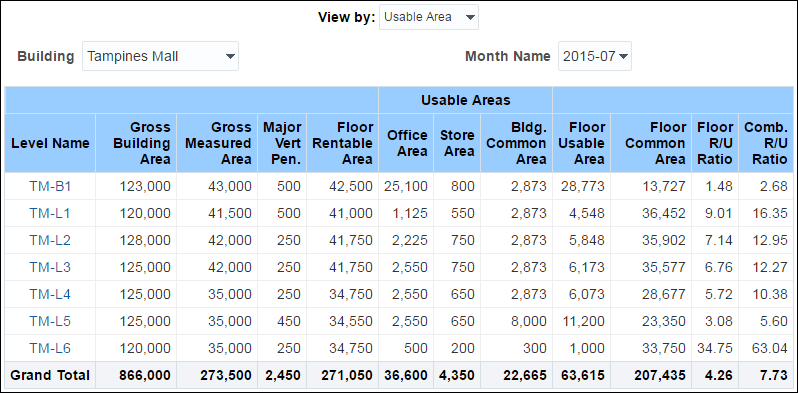Select the 7.73 grand total ratio cell
Screen dimensions: 798x393
coord(766,376)
